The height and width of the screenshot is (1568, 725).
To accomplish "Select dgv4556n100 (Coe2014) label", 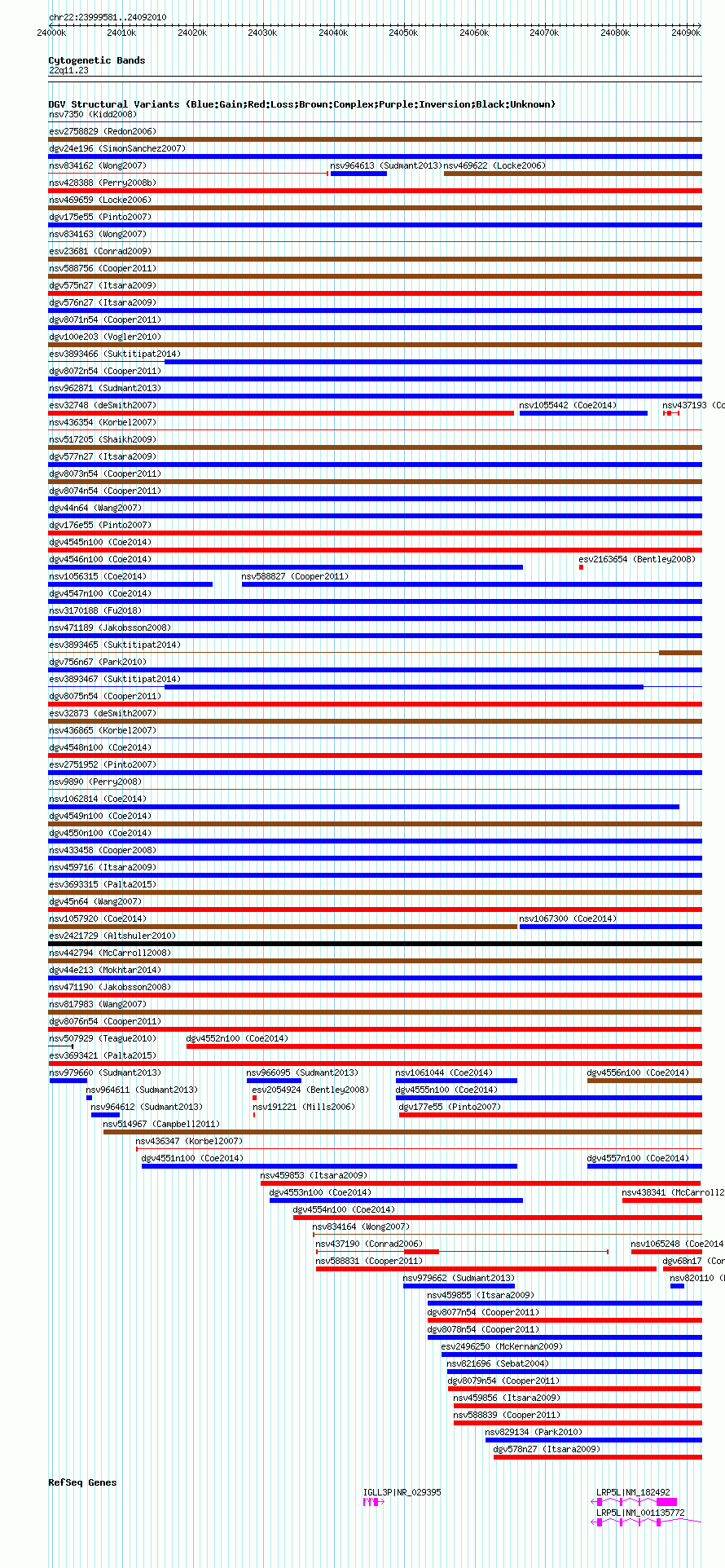I will [x=638, y=1072].
